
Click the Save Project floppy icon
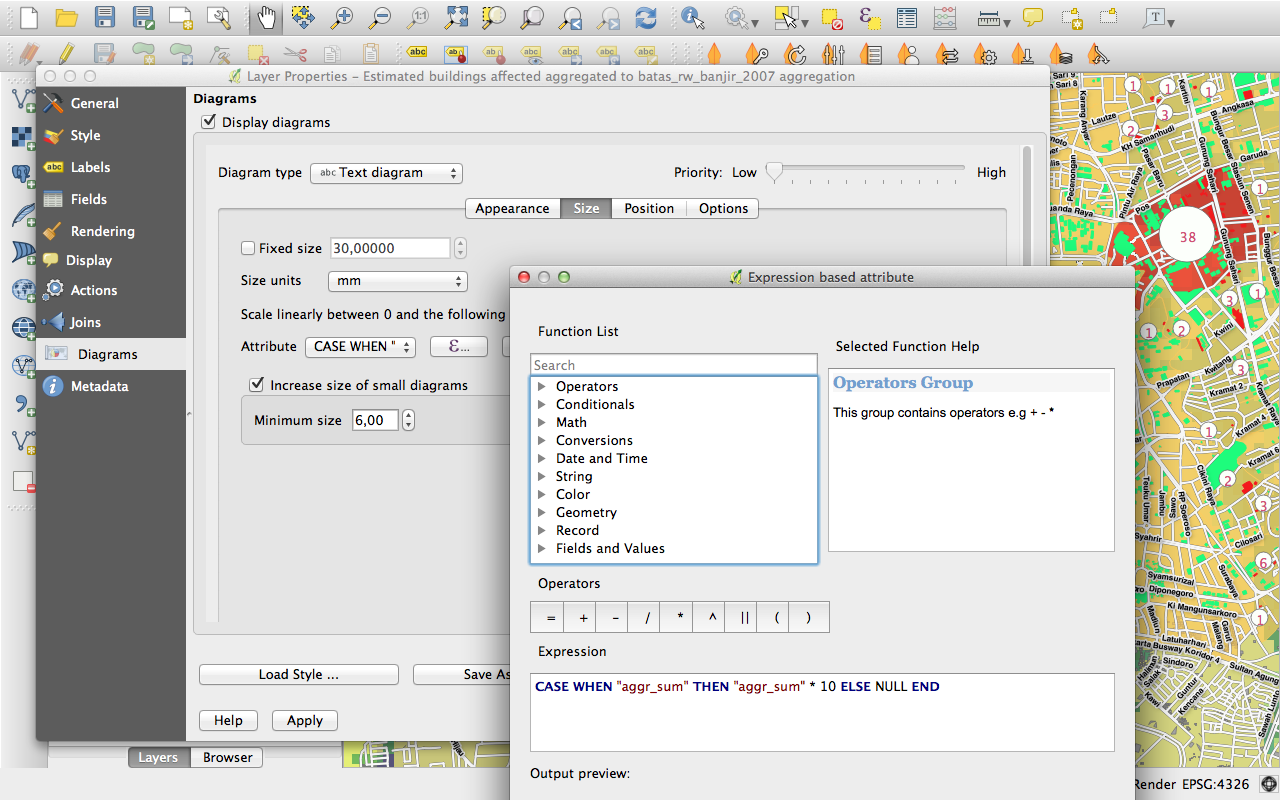click(x=105, y=18)
